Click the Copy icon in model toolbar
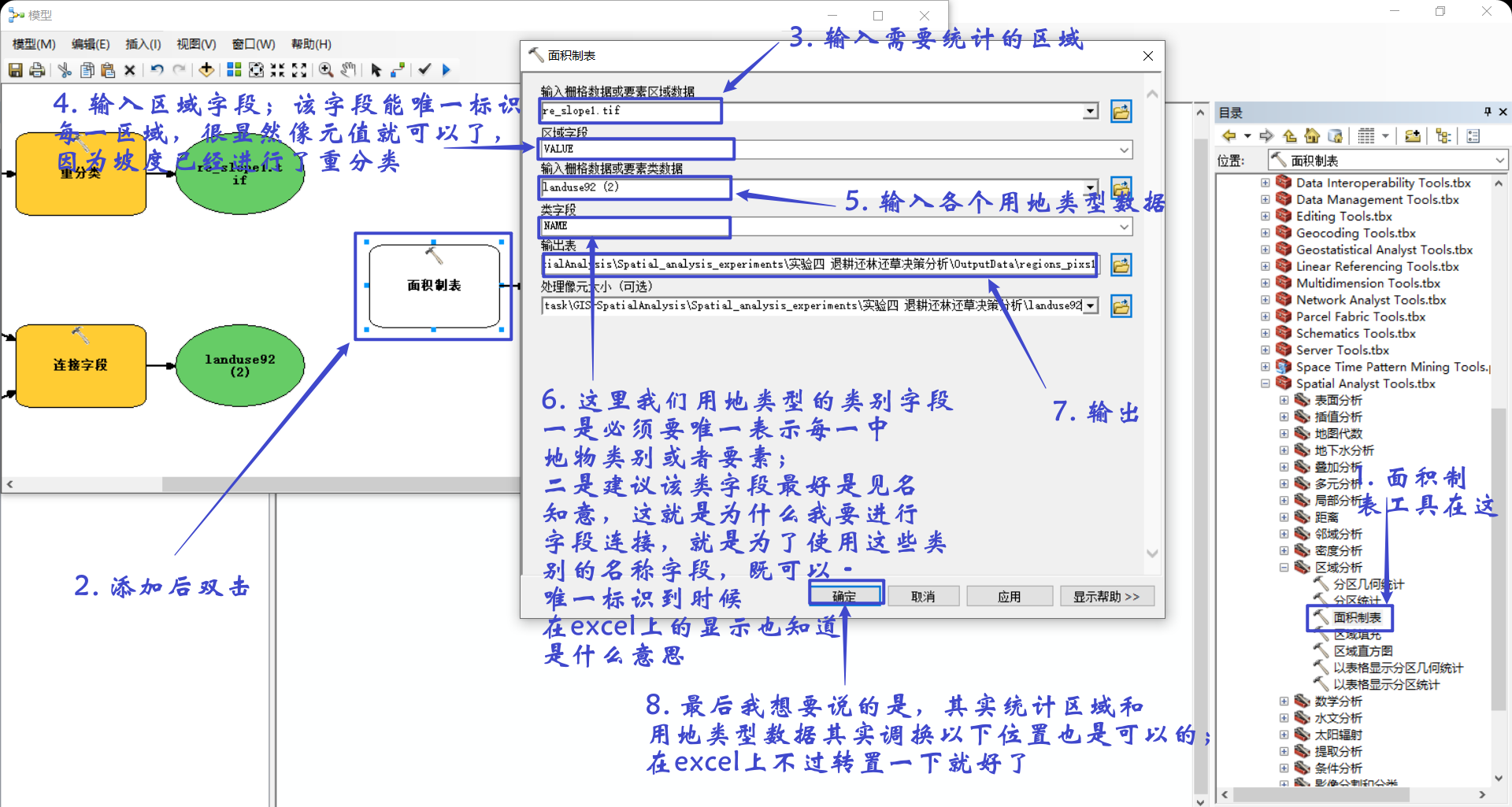The width and height of the screenshot is (1512, 807). (x=87, y=70)
